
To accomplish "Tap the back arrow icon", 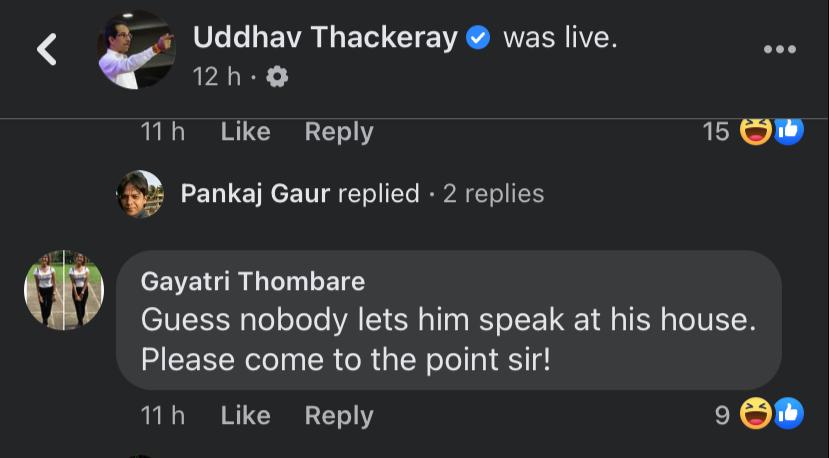I will tap(47, 50).
